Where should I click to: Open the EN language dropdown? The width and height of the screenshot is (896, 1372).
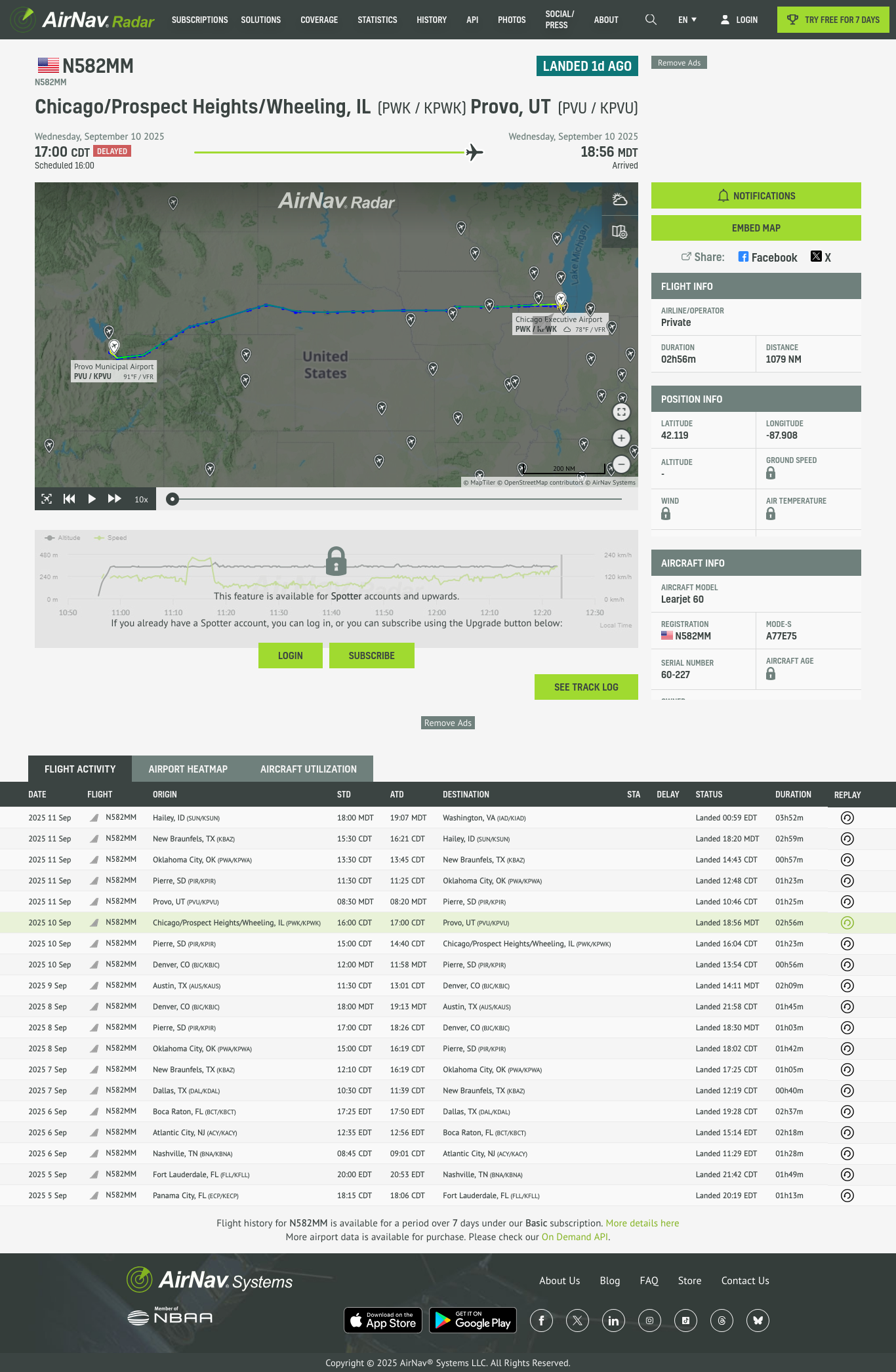coord(687,20)
